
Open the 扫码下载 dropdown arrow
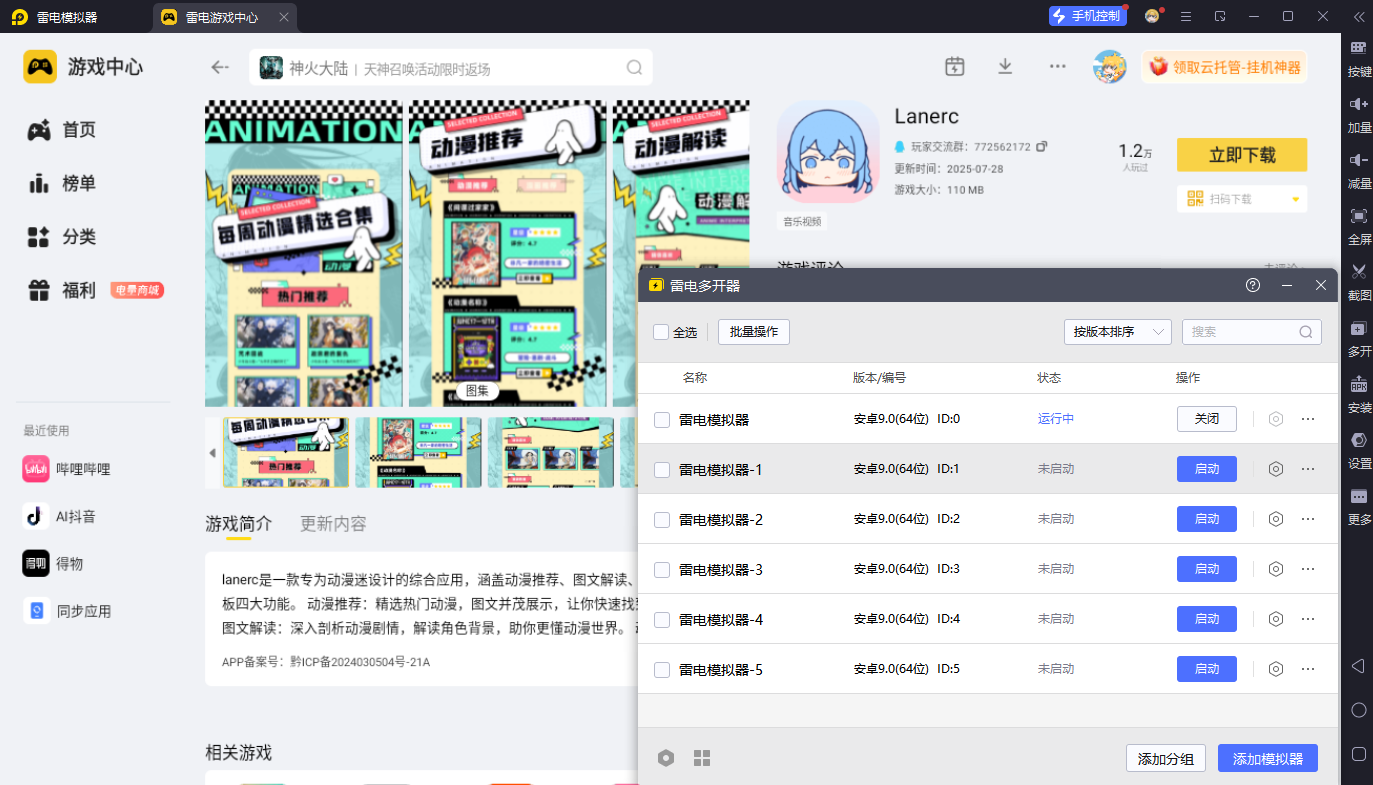[1296, 199]
